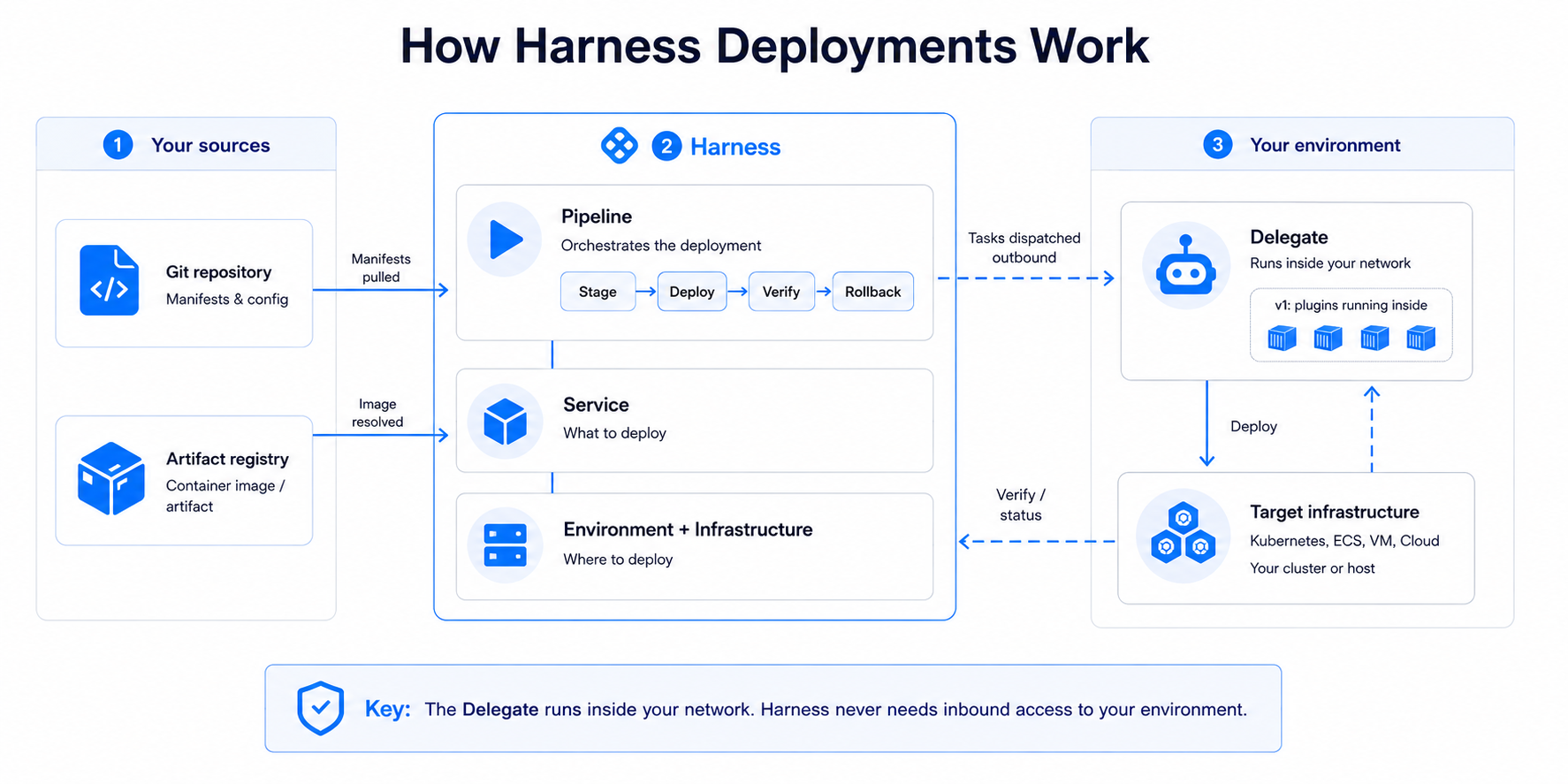Image resolution: width=1568 pixels, height=784 pixels.
Task: Click 'Kubernetes, ECS, VM, Cloud' text
Action: click(1344, 541)
